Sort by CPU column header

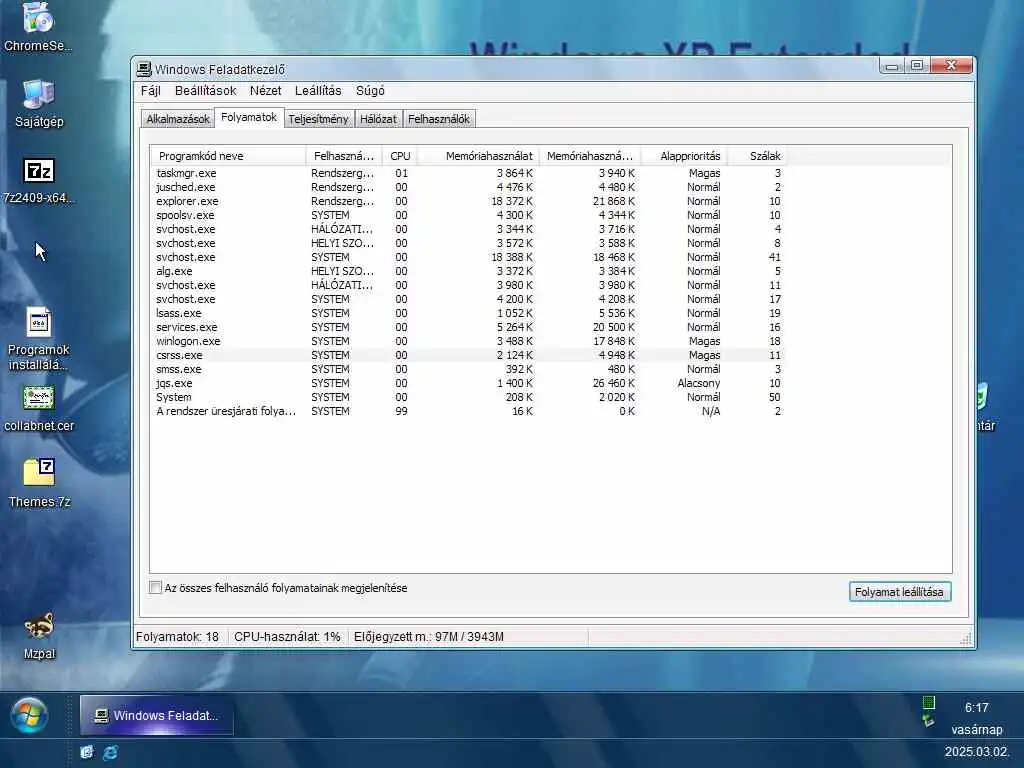coord(400,155)
